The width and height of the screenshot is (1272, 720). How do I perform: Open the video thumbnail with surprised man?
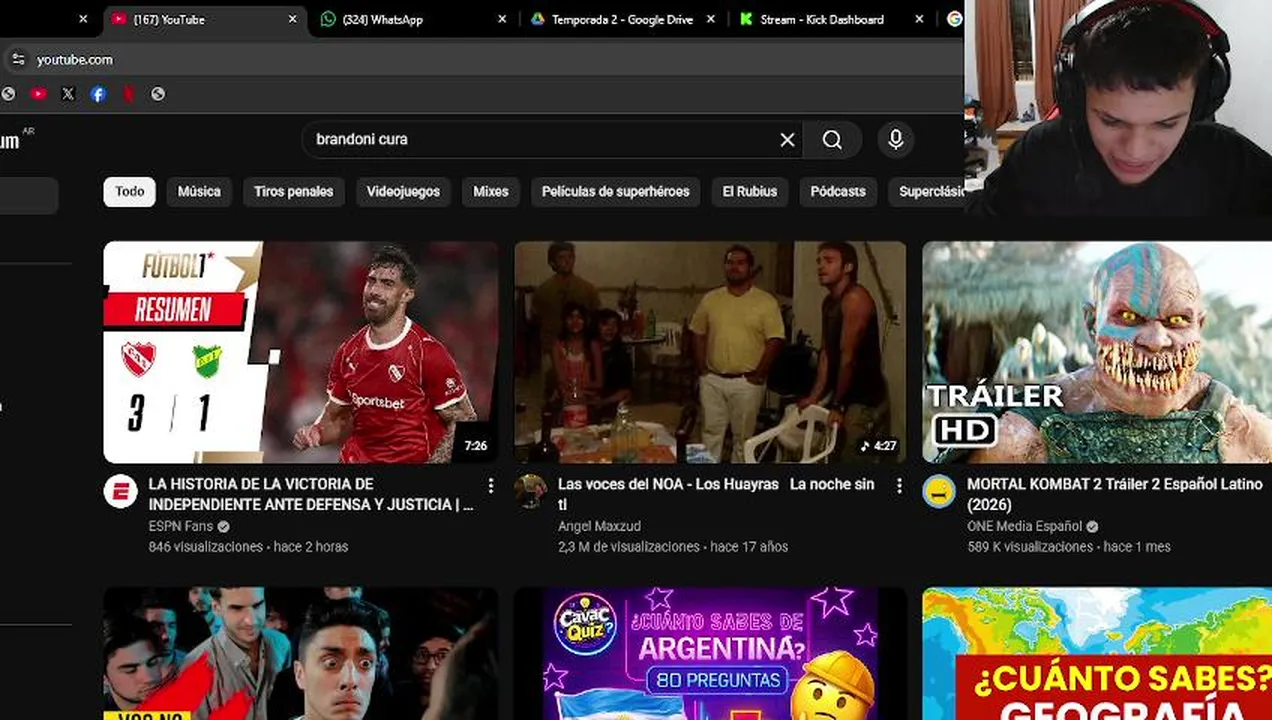click(301, 653)
